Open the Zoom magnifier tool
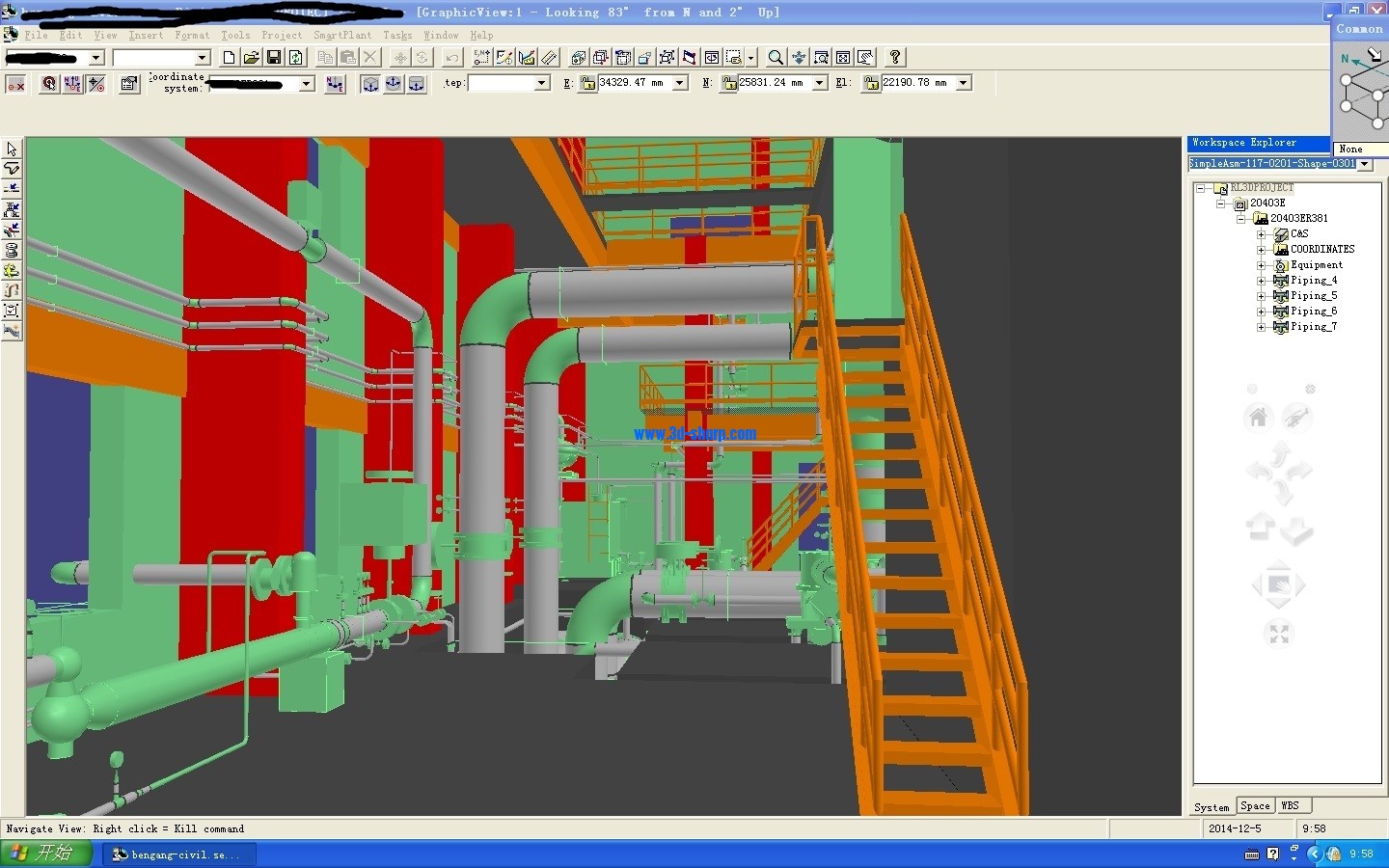Viewport: 1389px width, 868px height. point(776,58)
